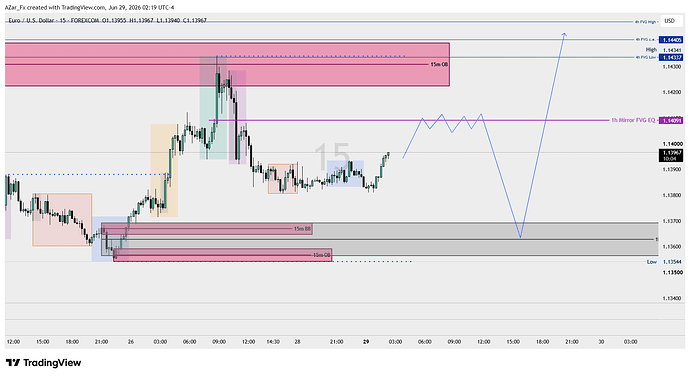Screen dimensions: 690x376
Task: Select the grey demand zone rectangle
Action: [x=380, y=239]
